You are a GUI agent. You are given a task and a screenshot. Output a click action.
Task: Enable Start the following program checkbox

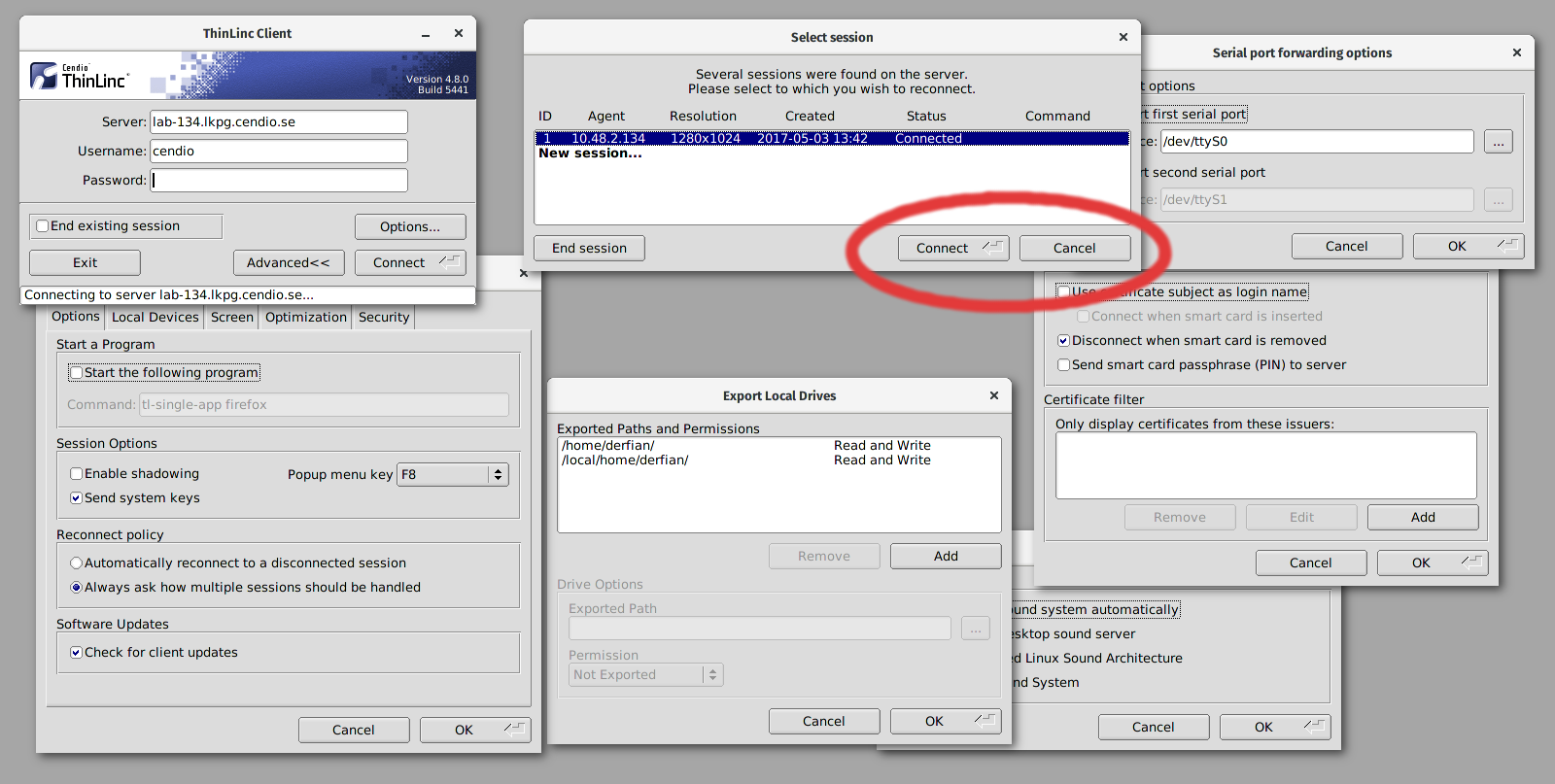click(77, 373)
